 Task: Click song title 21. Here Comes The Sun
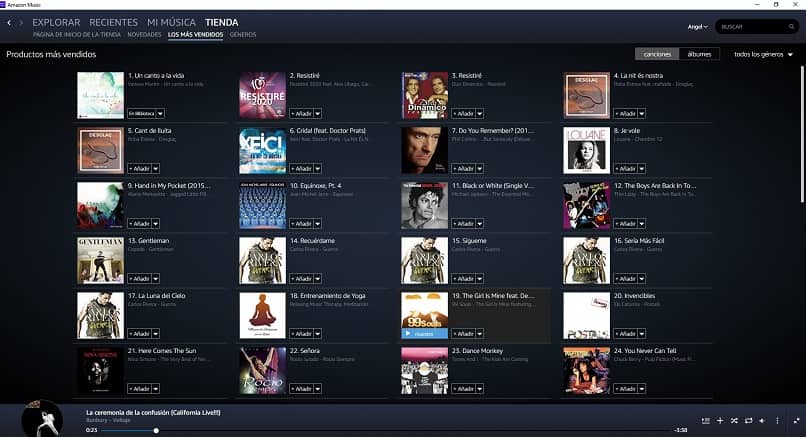point(162,351)
